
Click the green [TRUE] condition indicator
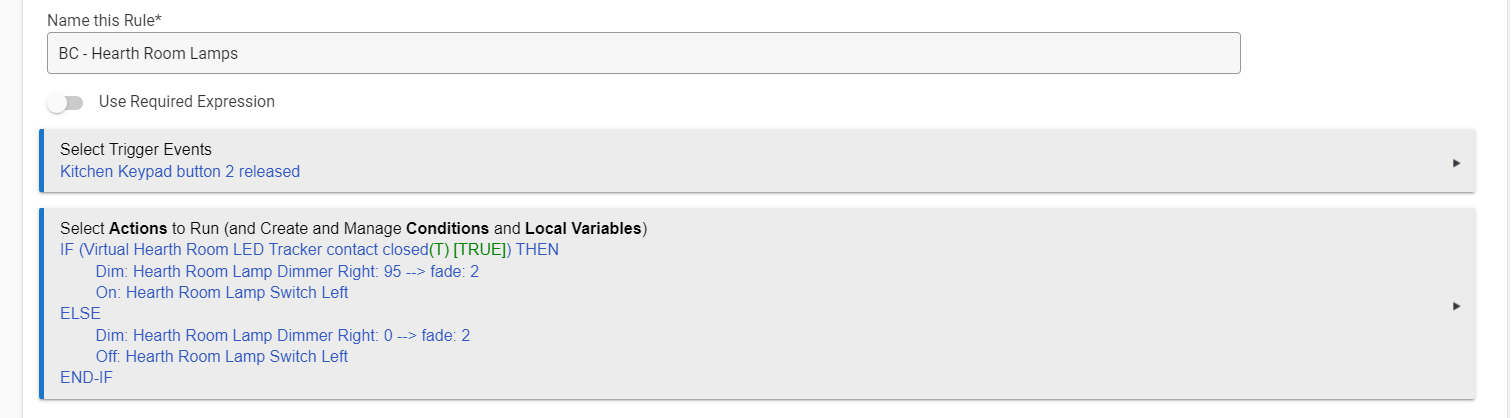click(482, 250)
